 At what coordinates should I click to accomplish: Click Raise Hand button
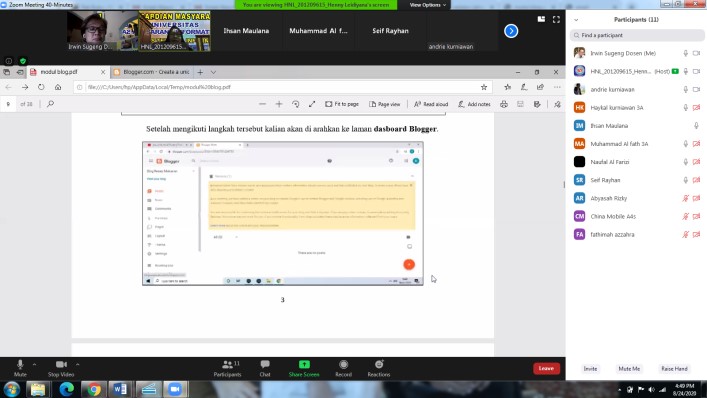(674, 369)
